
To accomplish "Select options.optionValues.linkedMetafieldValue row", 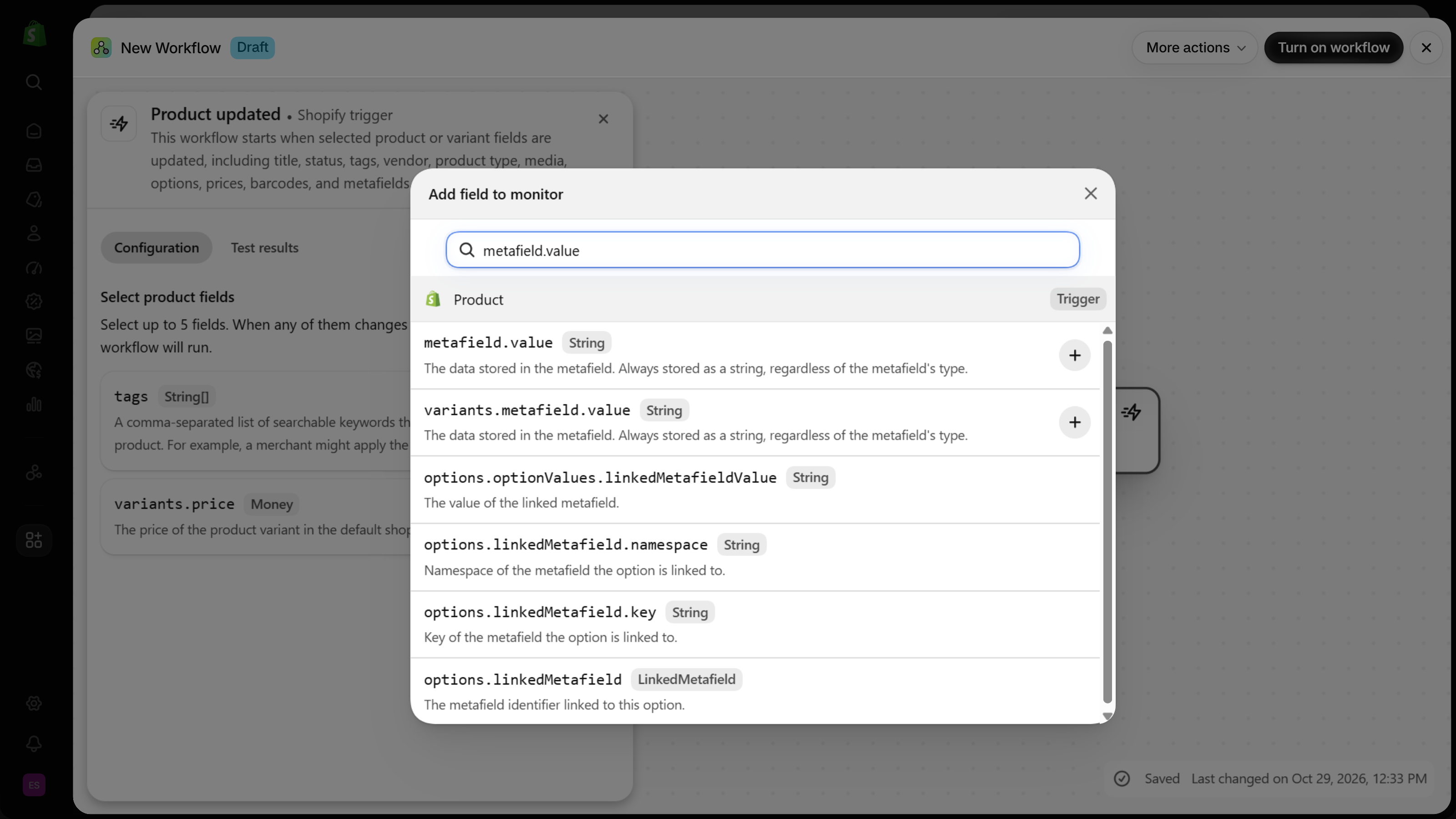I will 755,490.
